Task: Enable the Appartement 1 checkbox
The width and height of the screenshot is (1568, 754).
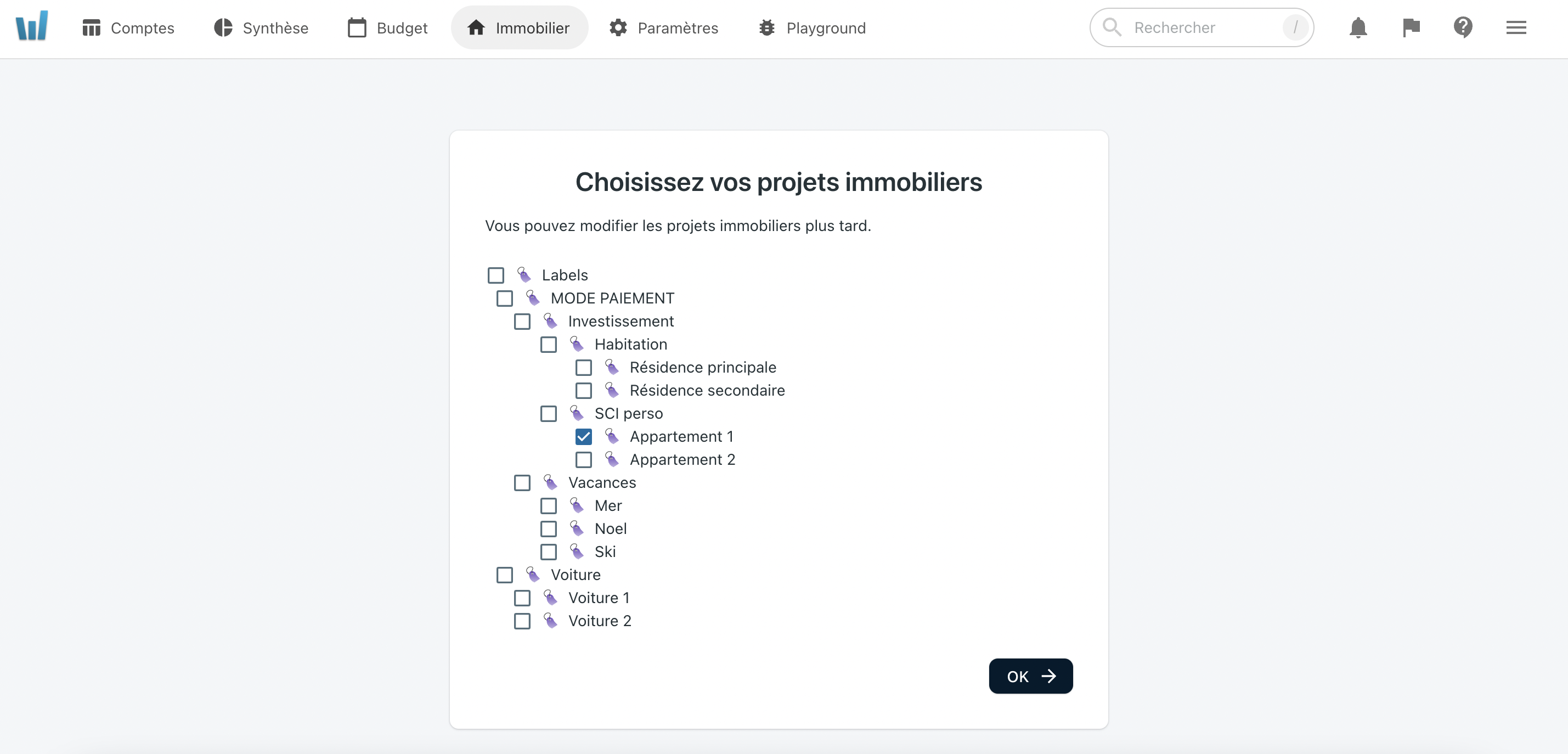Action: coord(583,436)
